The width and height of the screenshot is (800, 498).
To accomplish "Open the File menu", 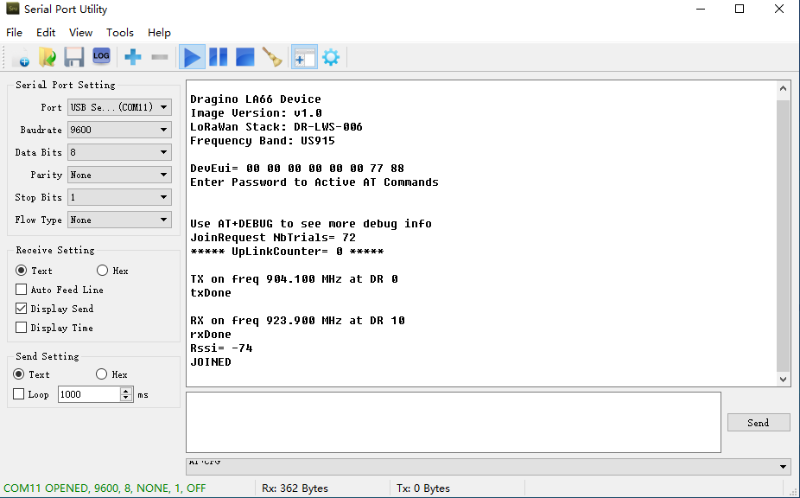I will 14,32.
